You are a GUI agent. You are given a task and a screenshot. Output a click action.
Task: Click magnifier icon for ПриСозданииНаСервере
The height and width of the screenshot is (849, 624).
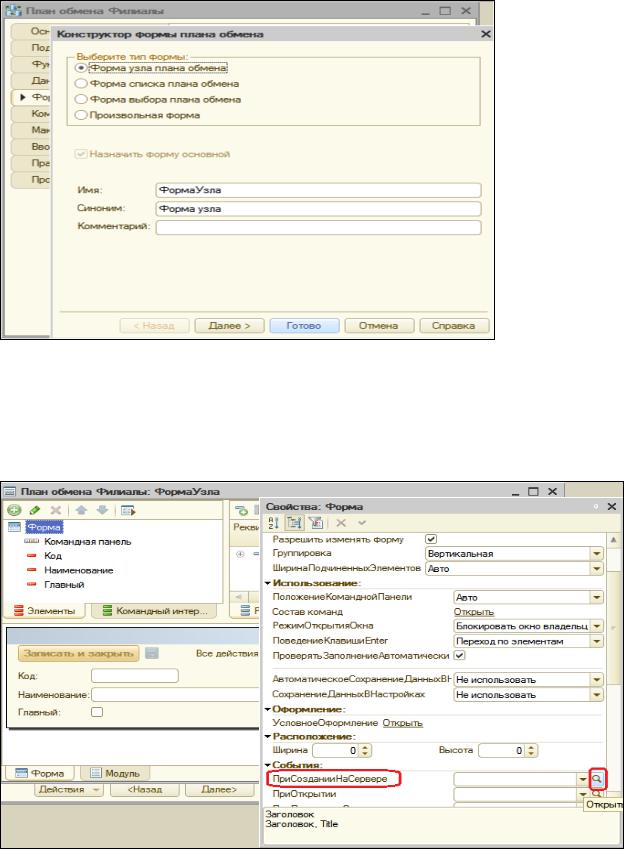click(596, 779)
